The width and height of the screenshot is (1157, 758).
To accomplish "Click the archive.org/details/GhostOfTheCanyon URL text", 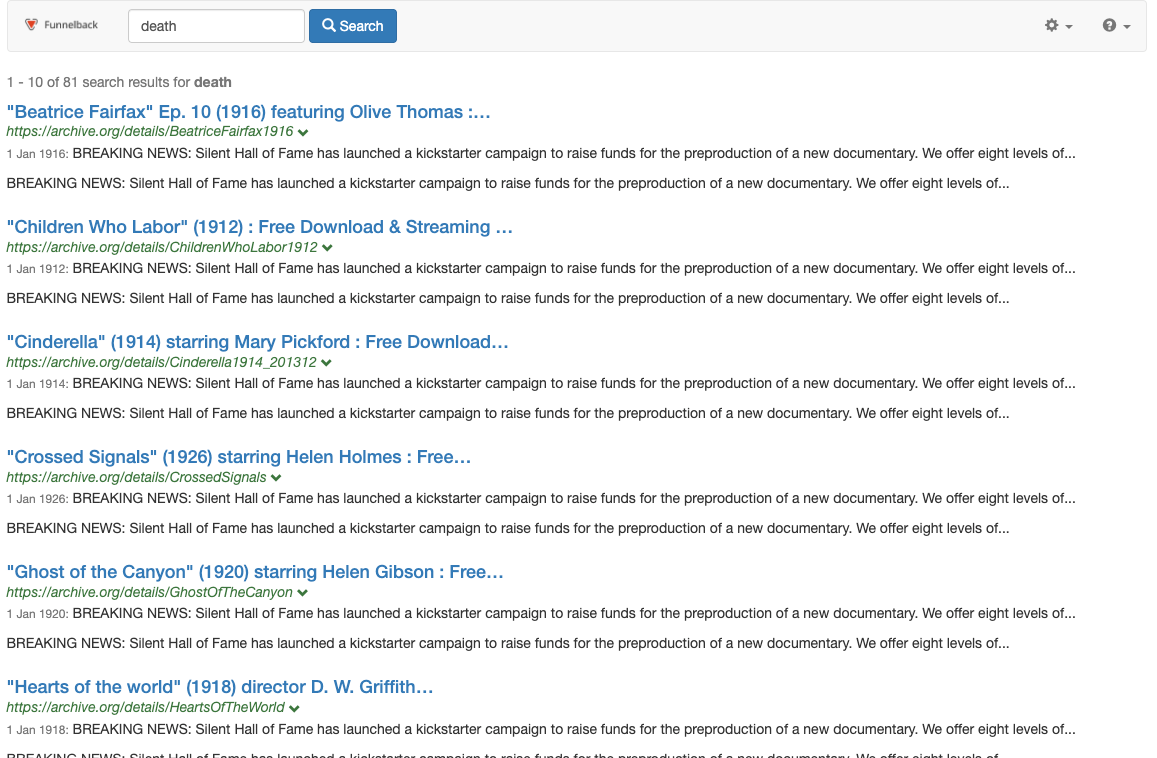I will point(149,592).
